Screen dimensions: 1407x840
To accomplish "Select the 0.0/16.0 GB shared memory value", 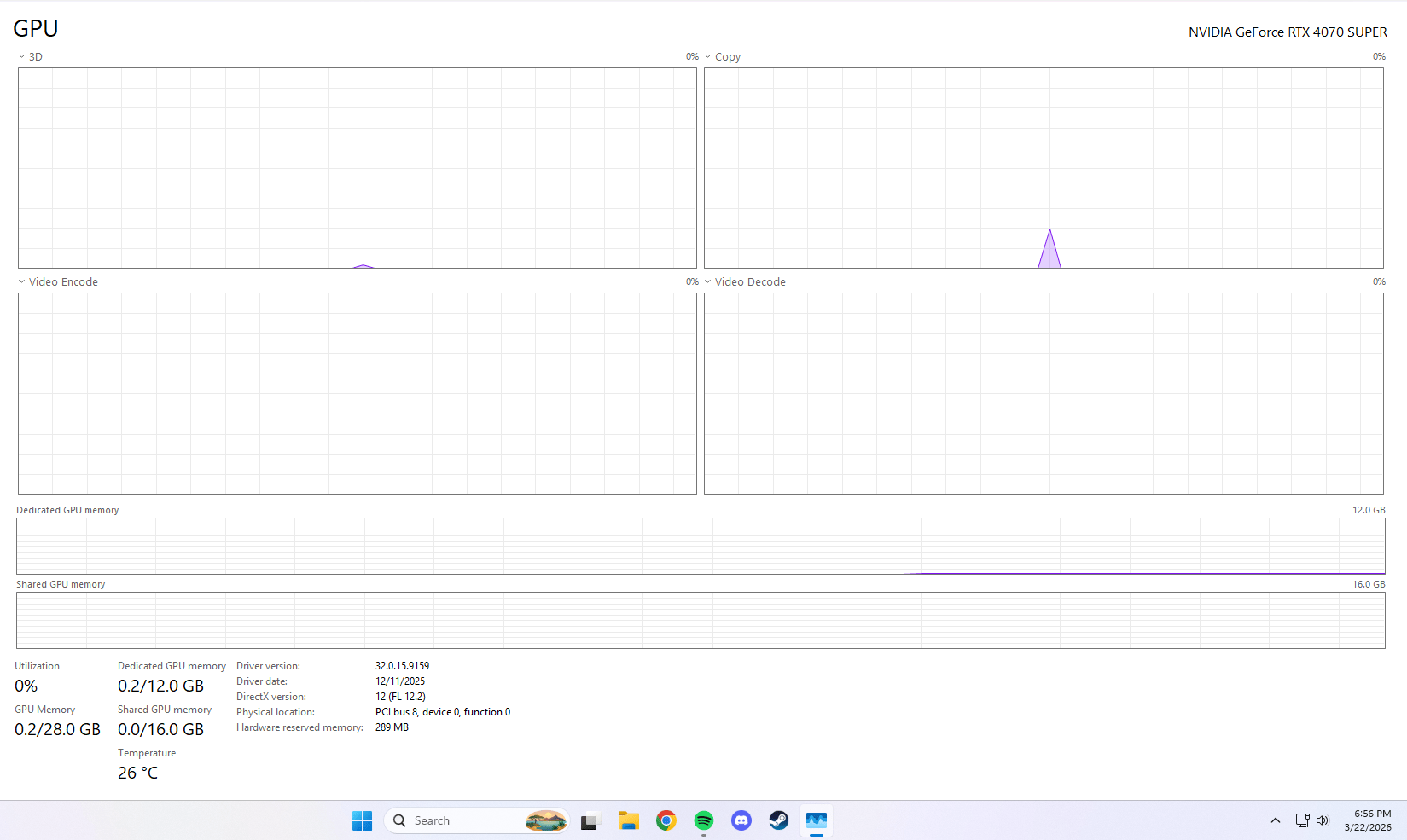I will 161,729.
